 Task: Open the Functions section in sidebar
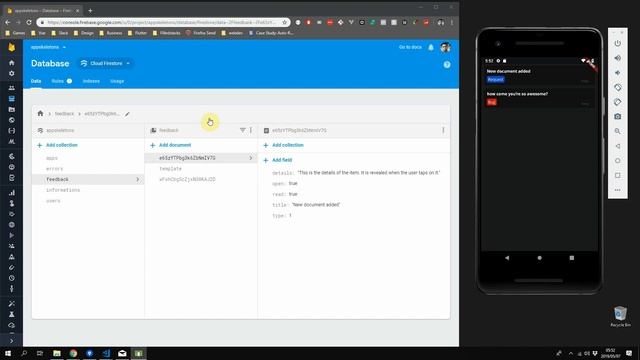click(x=11, y=131)
